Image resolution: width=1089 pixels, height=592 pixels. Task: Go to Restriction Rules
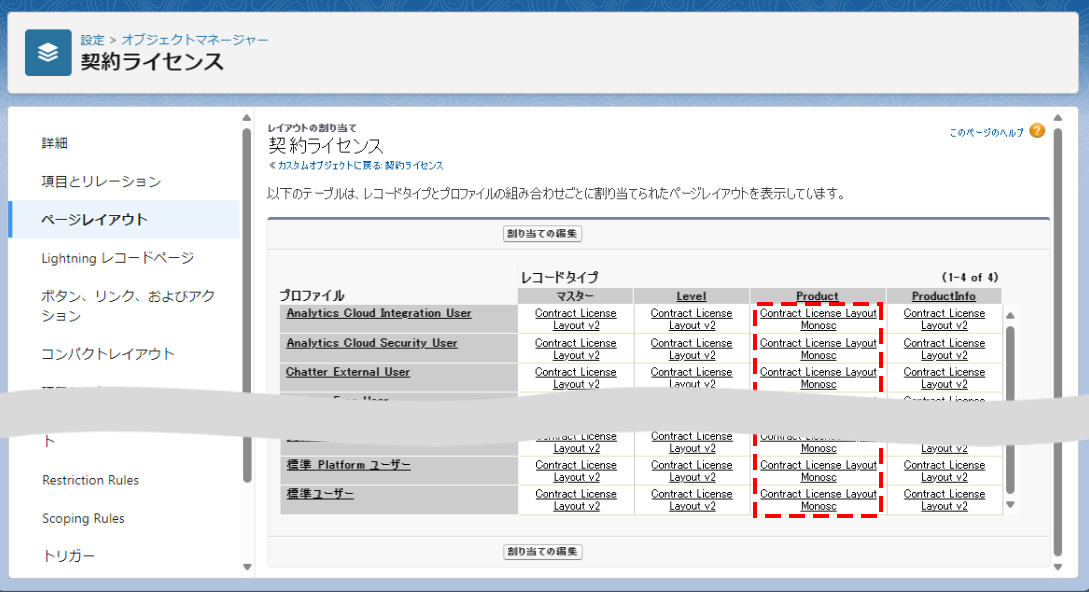pyautogui.click(x=90, y=480)
